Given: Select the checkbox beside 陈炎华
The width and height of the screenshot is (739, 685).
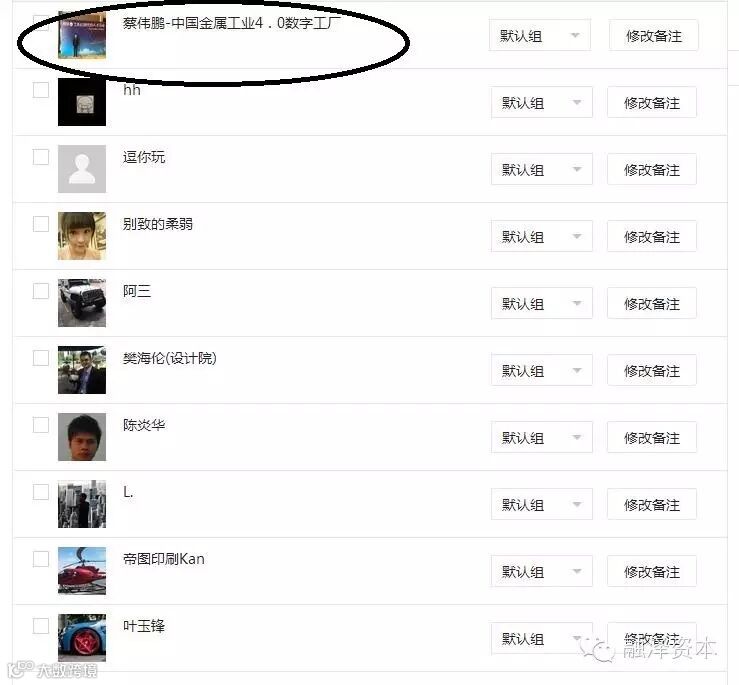Looking at the screenshot, I should pos(41,424).
